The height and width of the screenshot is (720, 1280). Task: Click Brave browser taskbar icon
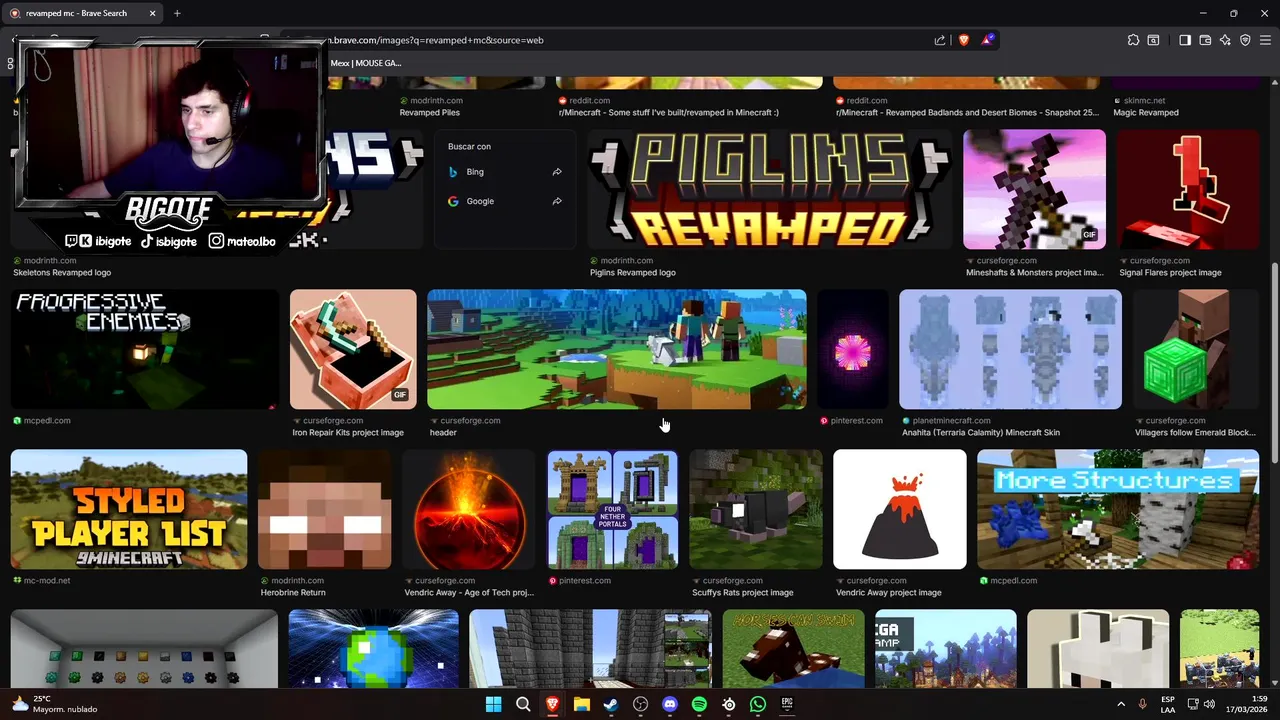pyautogui.click(x=552, y=704)
